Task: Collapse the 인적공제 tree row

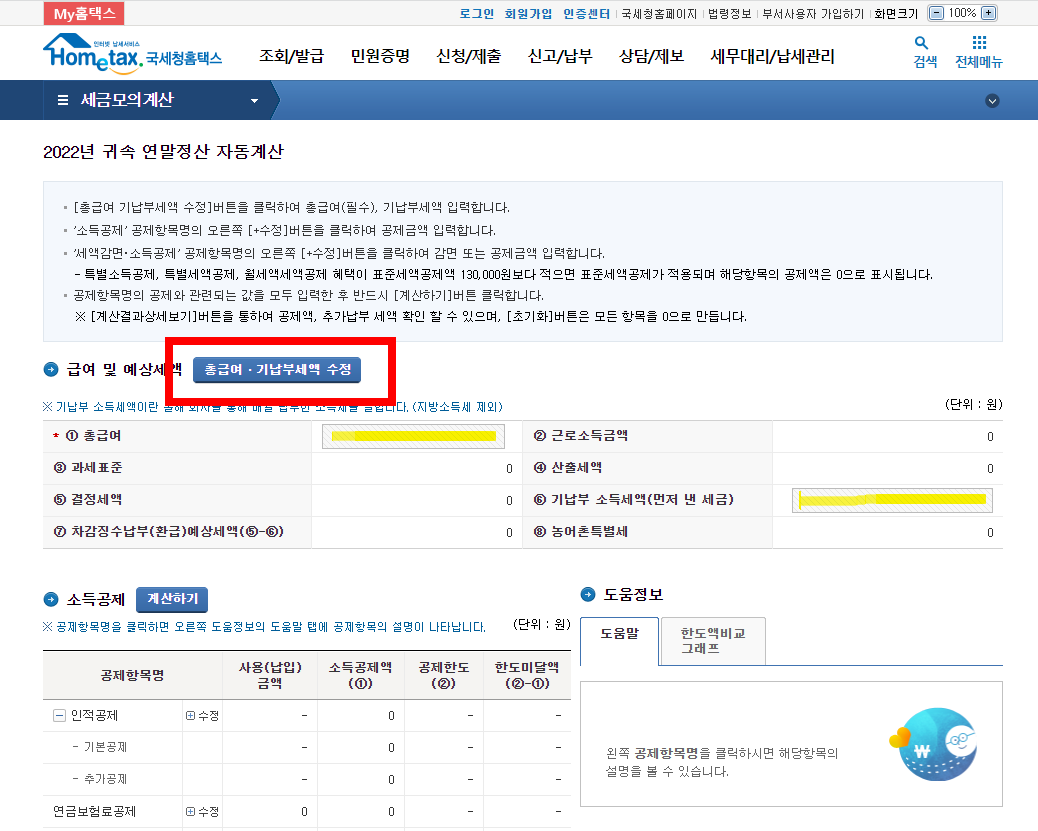Action: (x=59, y=715)
